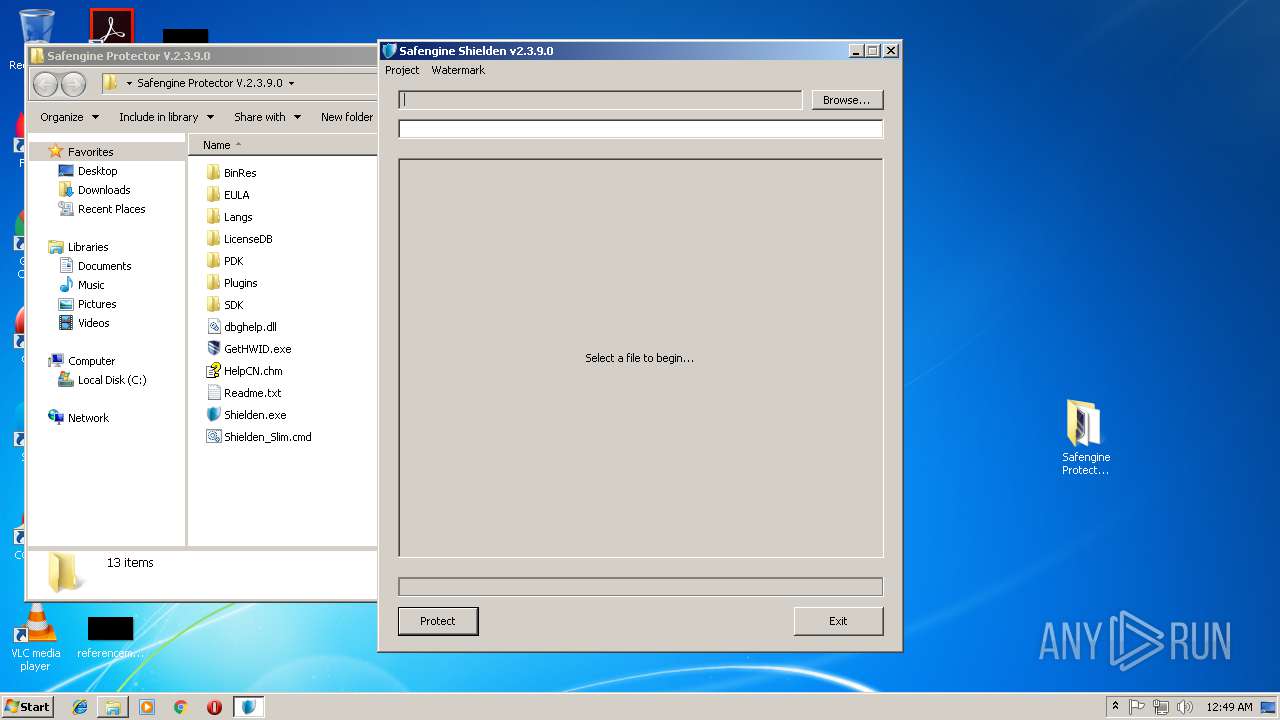Viewport: 1280px width, 720px height.
Task: Switch to Safengine Shielden taskbar button
Action: [249, 707]
